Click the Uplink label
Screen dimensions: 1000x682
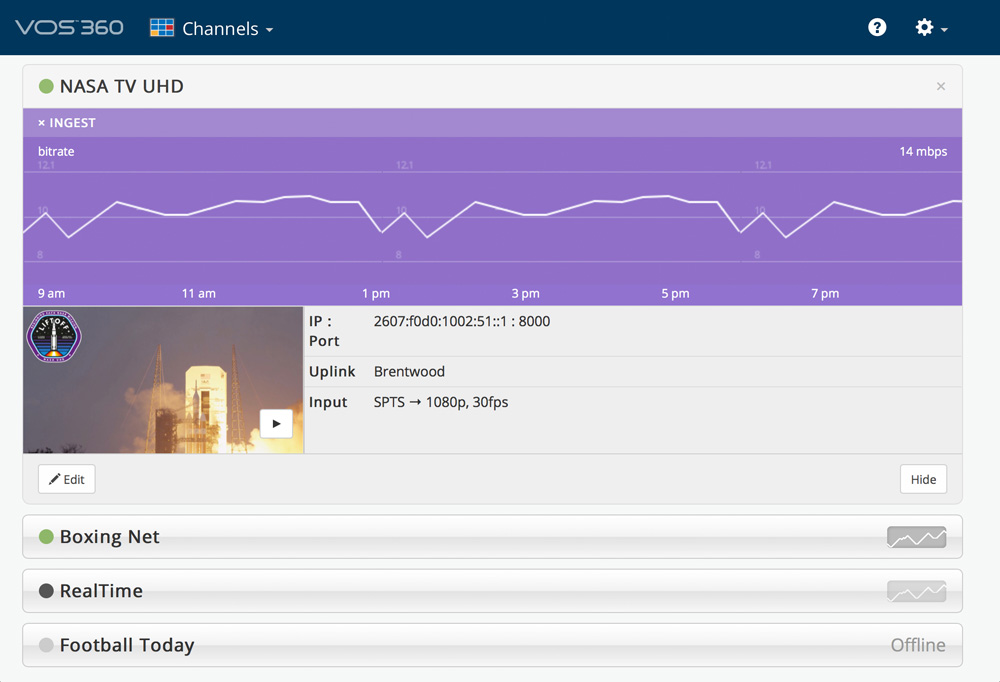332,371
